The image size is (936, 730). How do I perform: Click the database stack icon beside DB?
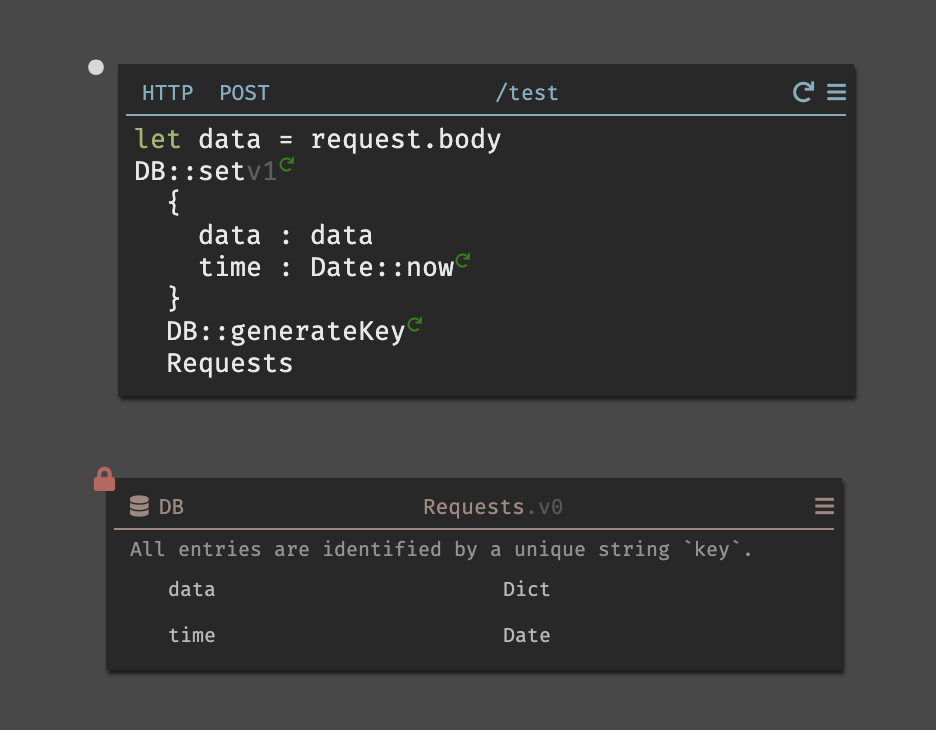140,507
